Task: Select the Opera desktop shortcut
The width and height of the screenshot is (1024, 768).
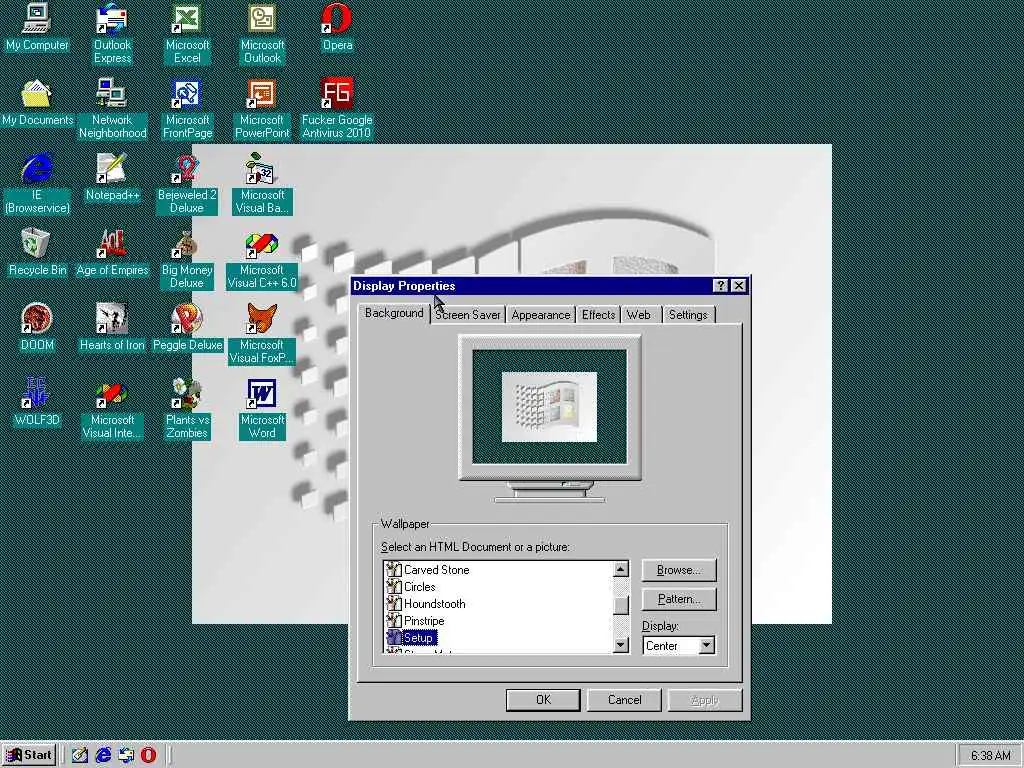Action: [337, 28]
